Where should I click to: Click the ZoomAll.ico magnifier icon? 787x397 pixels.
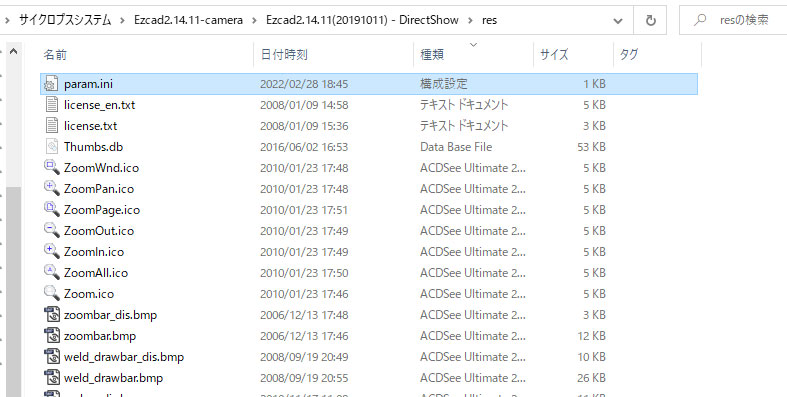click(52, 273)
